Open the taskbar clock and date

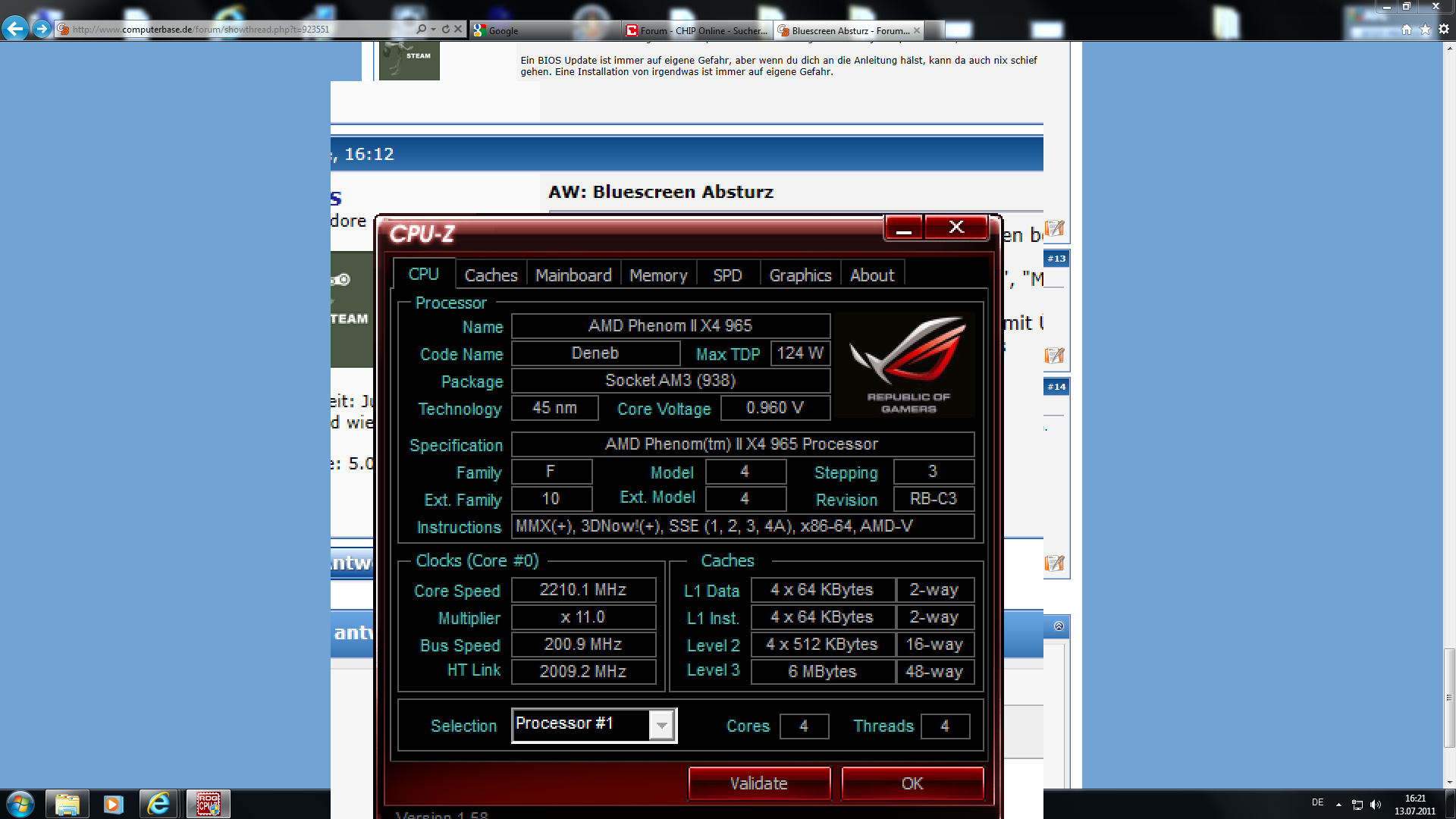1415,805
